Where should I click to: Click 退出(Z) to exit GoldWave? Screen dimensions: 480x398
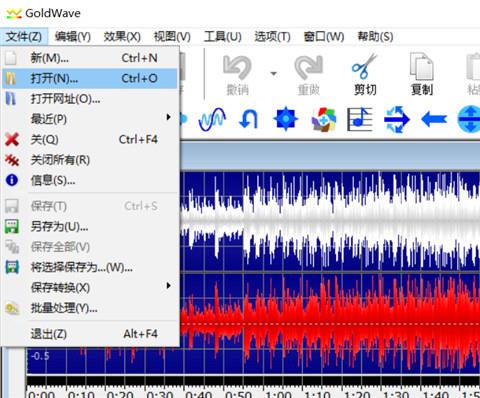pyautogui.click(x=90, y=334)
